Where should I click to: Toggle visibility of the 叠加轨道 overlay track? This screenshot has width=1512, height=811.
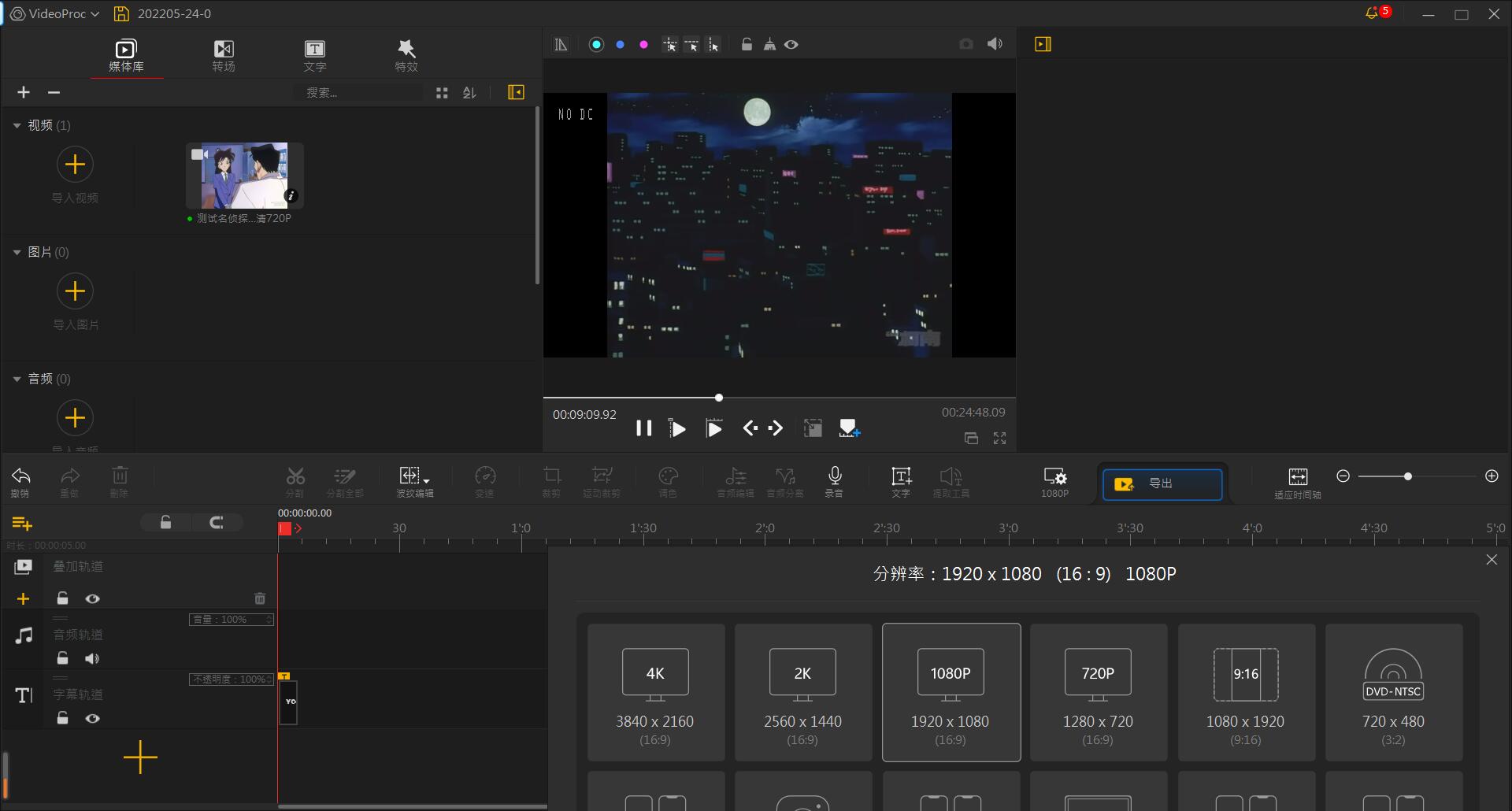pyautogui.click(x=92, y=599)
